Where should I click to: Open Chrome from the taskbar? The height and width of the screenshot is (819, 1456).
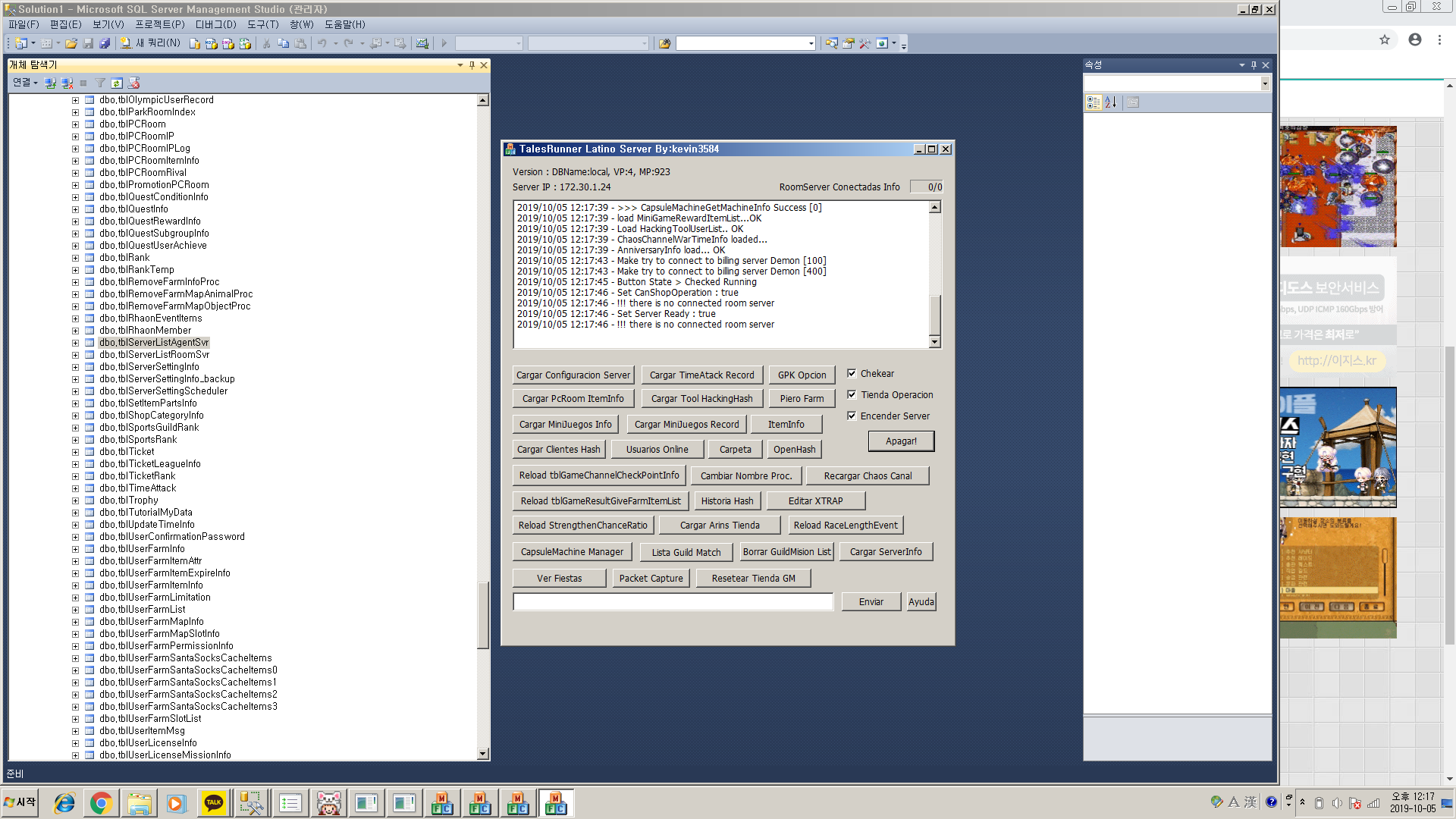pos(101,803)
